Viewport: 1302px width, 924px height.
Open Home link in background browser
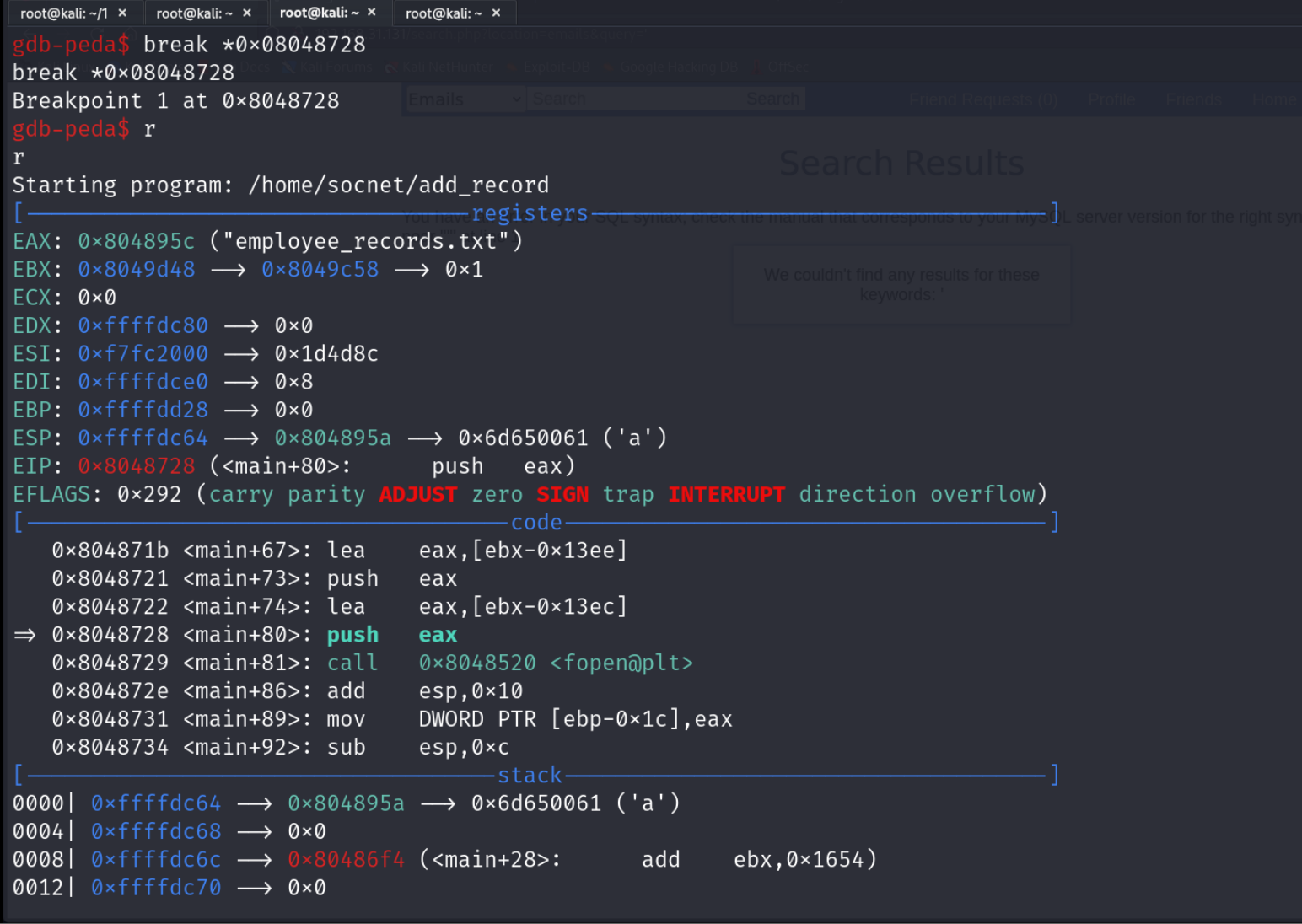pyautogui.click(x=1274, y=99)
